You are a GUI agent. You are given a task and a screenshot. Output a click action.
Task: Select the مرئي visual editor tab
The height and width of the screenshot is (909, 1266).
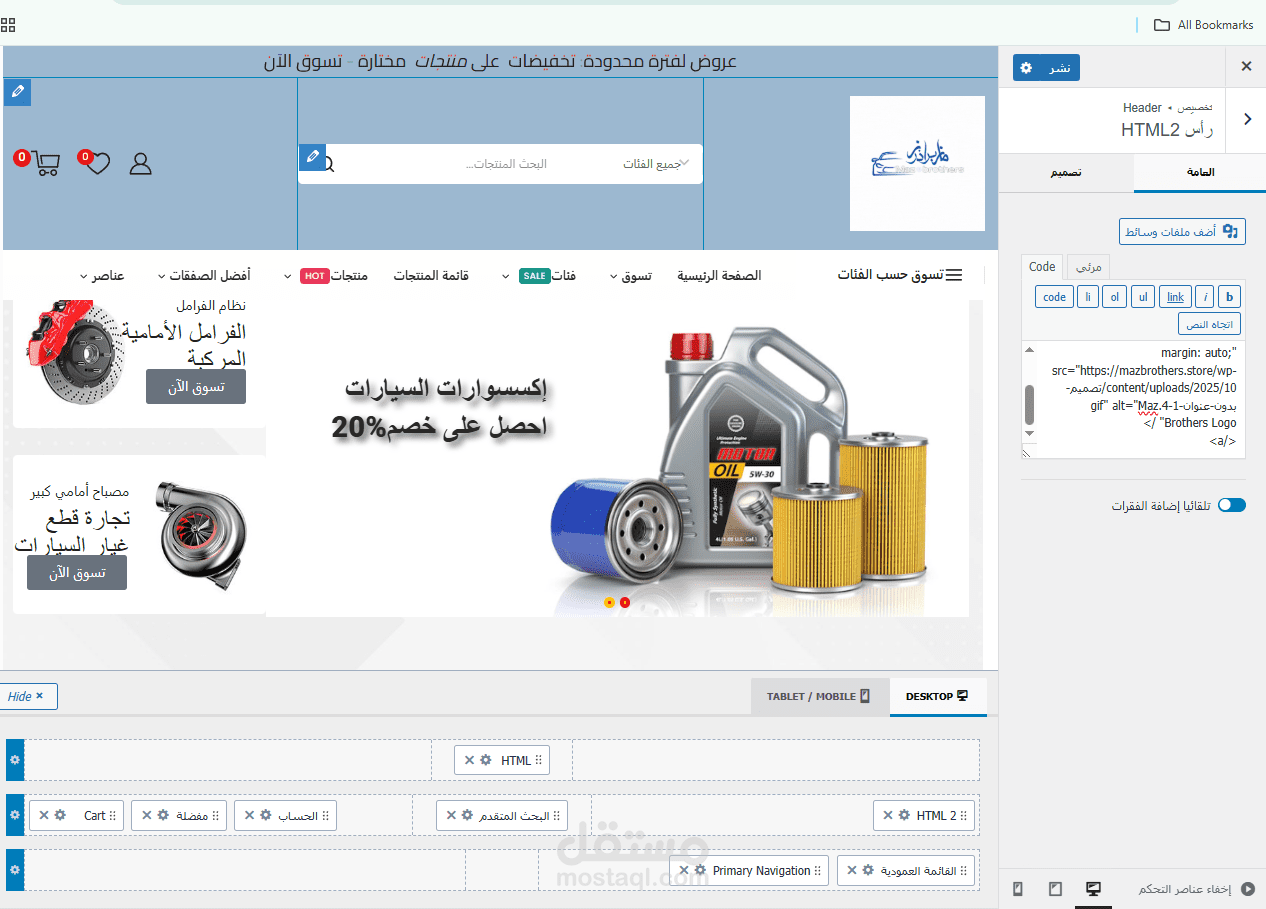click(1088, 267)
